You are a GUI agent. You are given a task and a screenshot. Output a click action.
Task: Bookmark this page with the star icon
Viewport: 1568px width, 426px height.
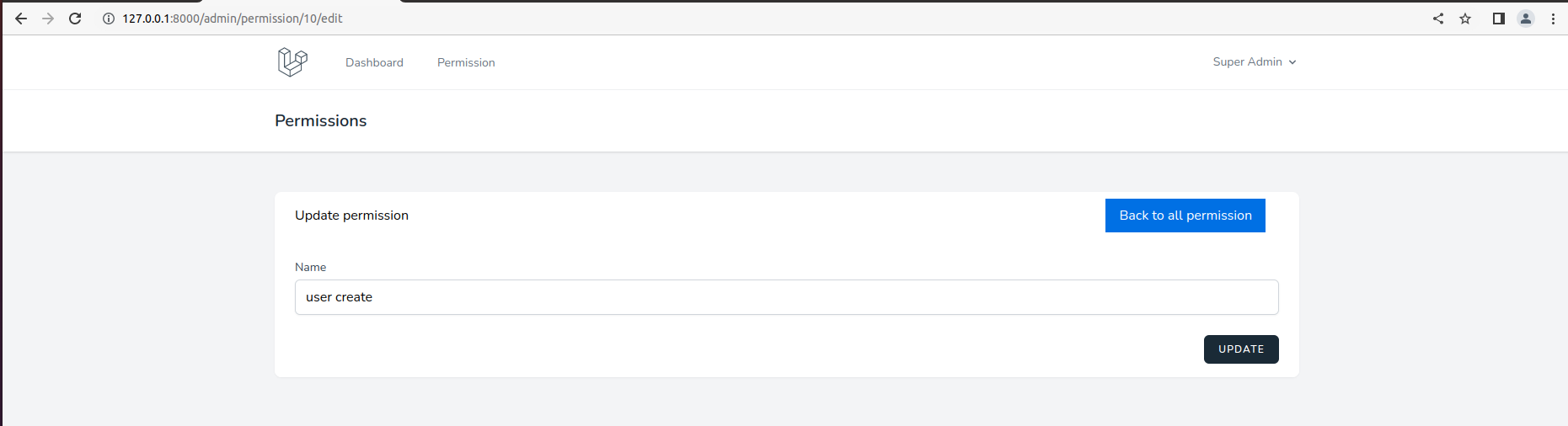click(1465, 19)
